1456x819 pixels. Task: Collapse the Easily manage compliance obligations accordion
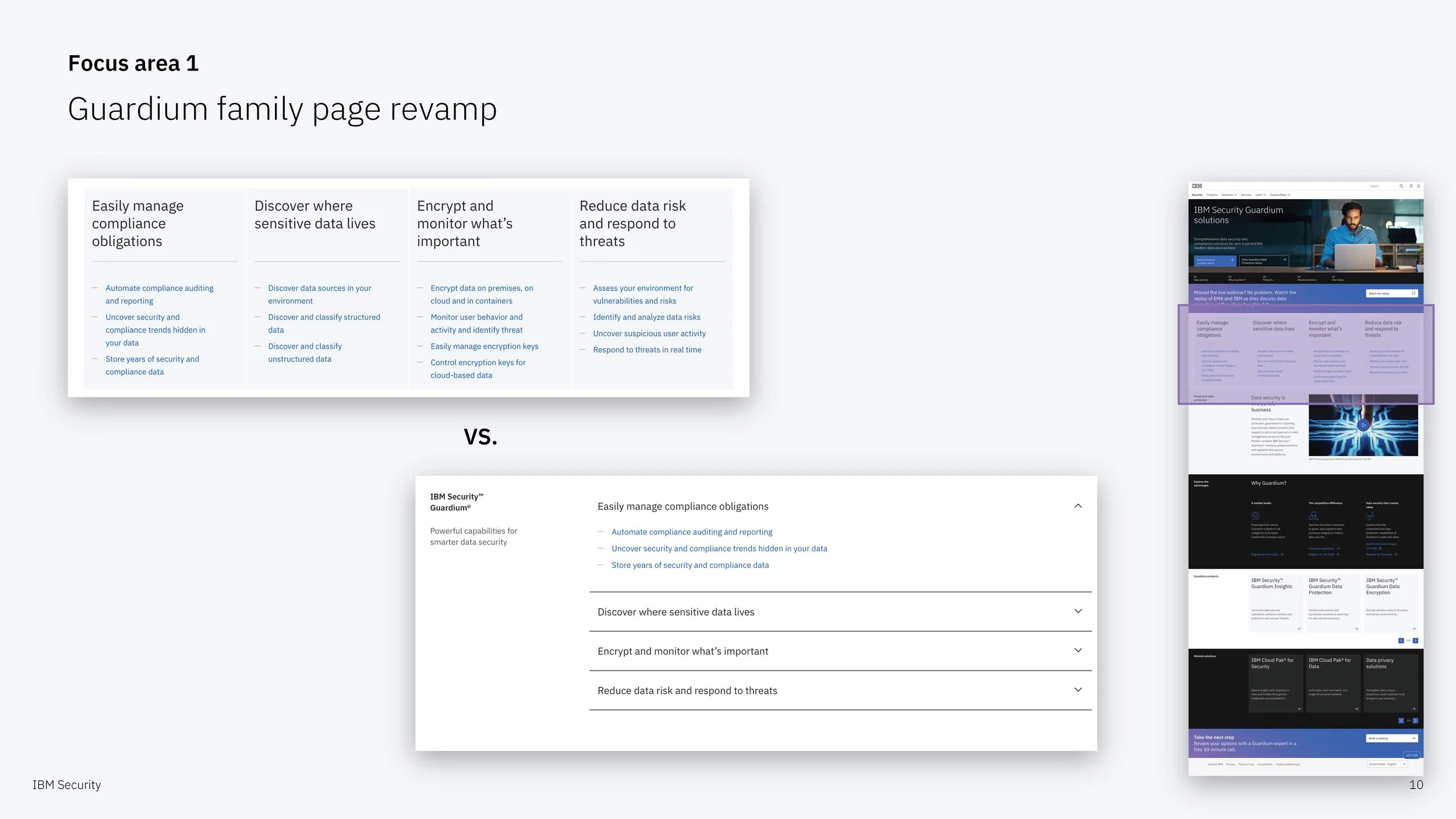(1078, 506)
